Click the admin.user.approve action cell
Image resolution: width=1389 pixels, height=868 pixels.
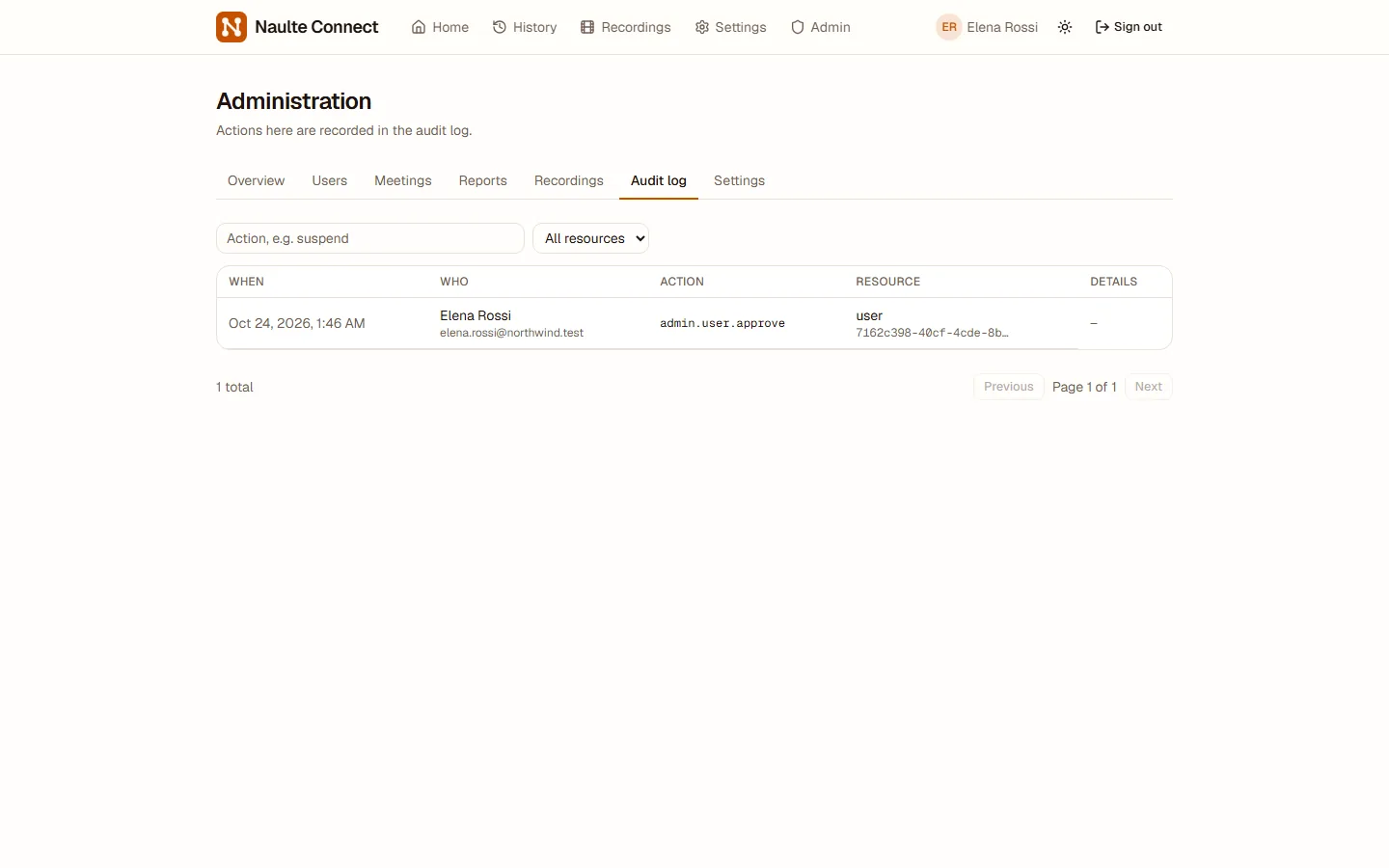tap(722, 323)
